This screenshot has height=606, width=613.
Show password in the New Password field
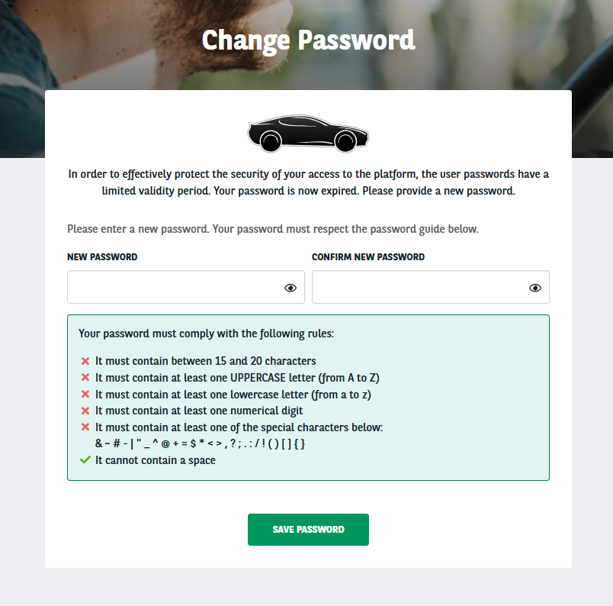tap(290, 288)
